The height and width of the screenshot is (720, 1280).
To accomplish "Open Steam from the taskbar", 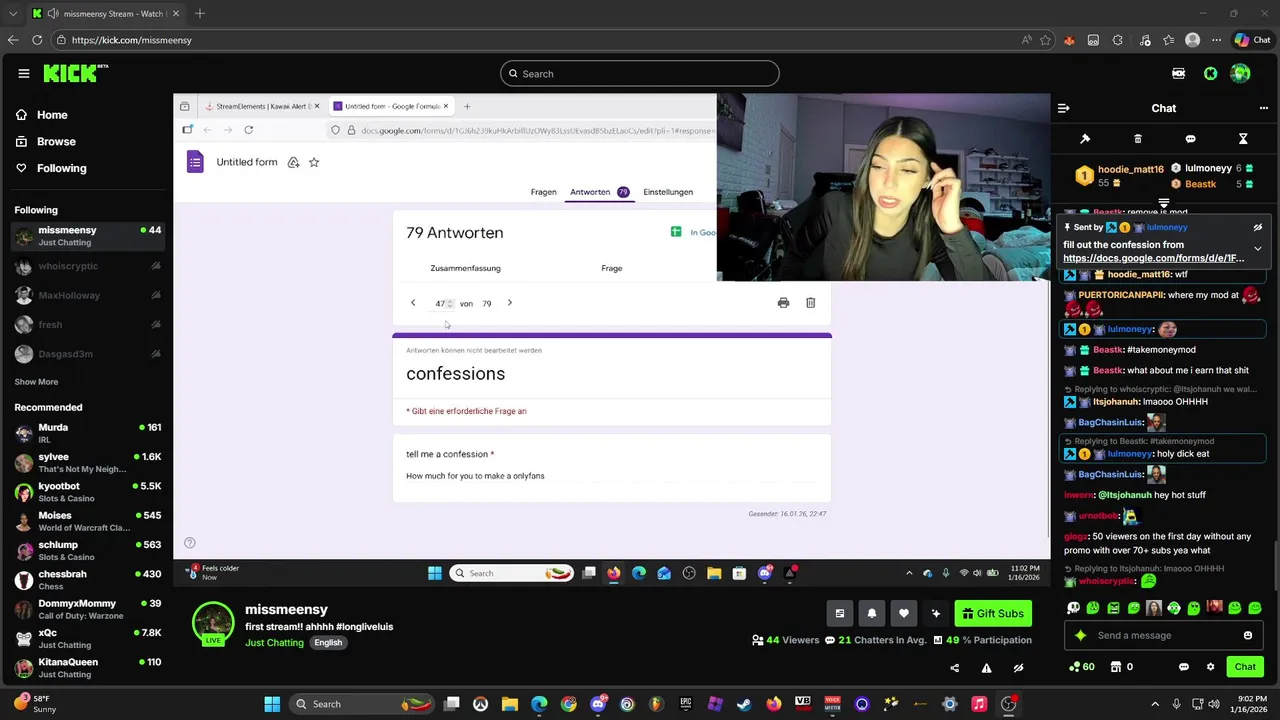I will pos(744,704).
